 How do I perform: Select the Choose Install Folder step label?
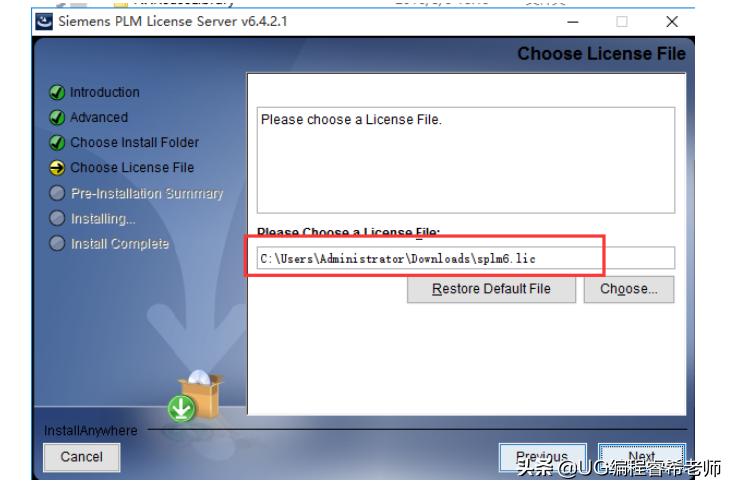135,142
